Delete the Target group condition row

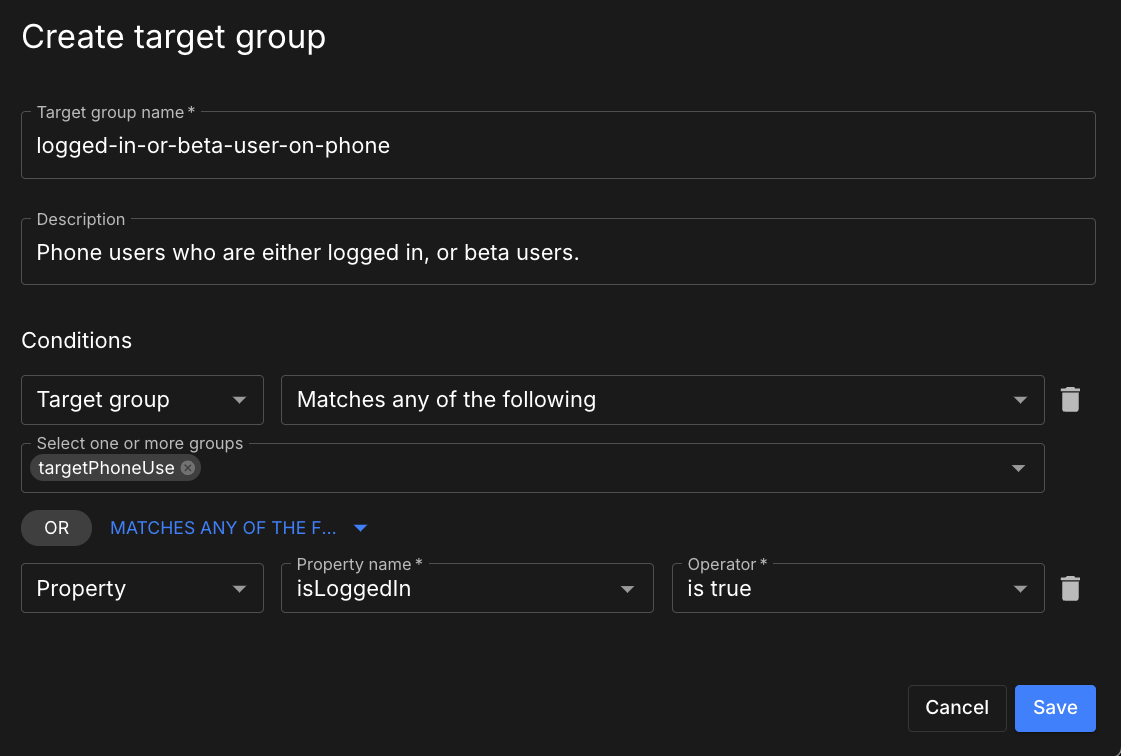[x=1070, y=399]
